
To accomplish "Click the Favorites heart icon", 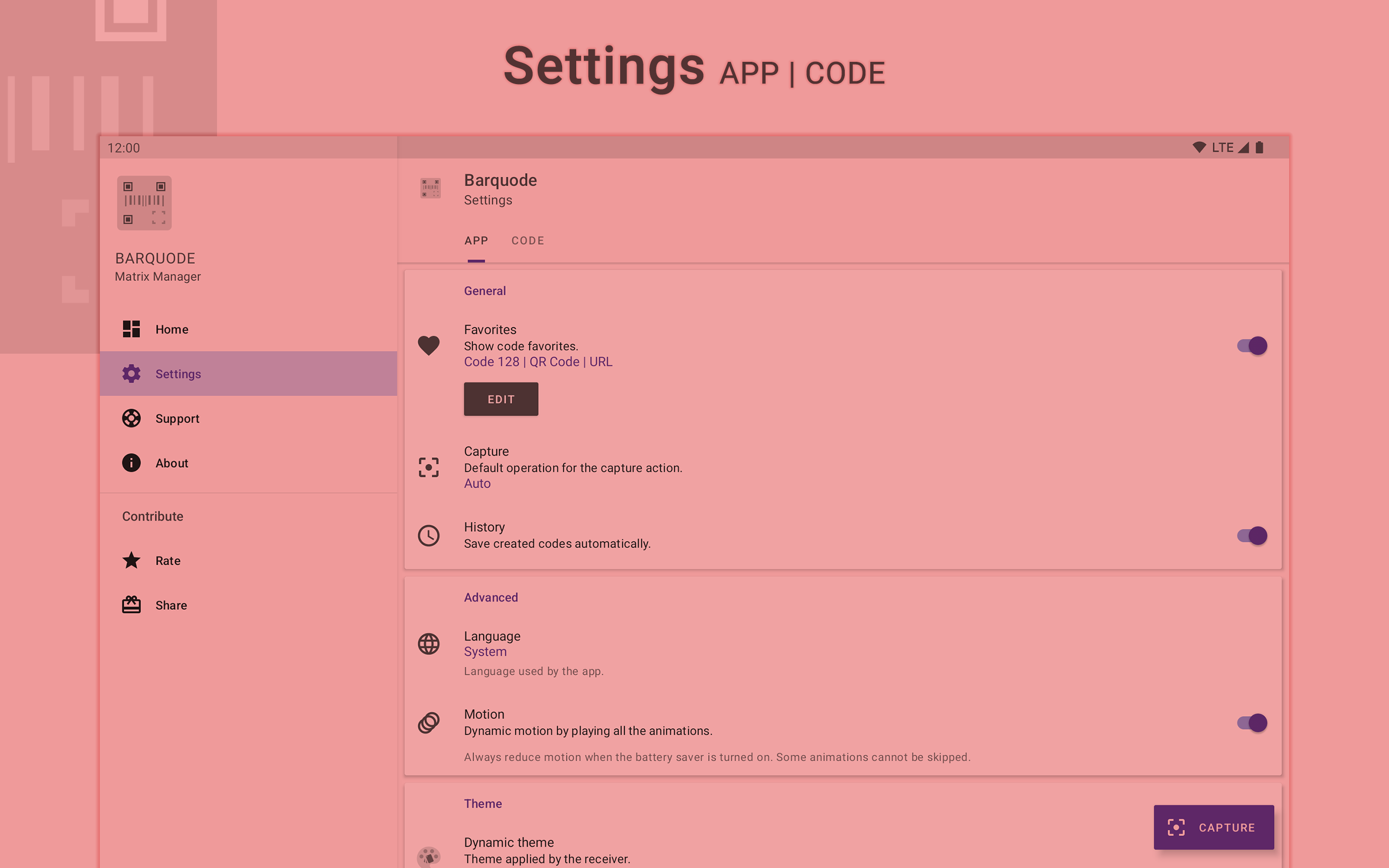I will tap(429, 346).
